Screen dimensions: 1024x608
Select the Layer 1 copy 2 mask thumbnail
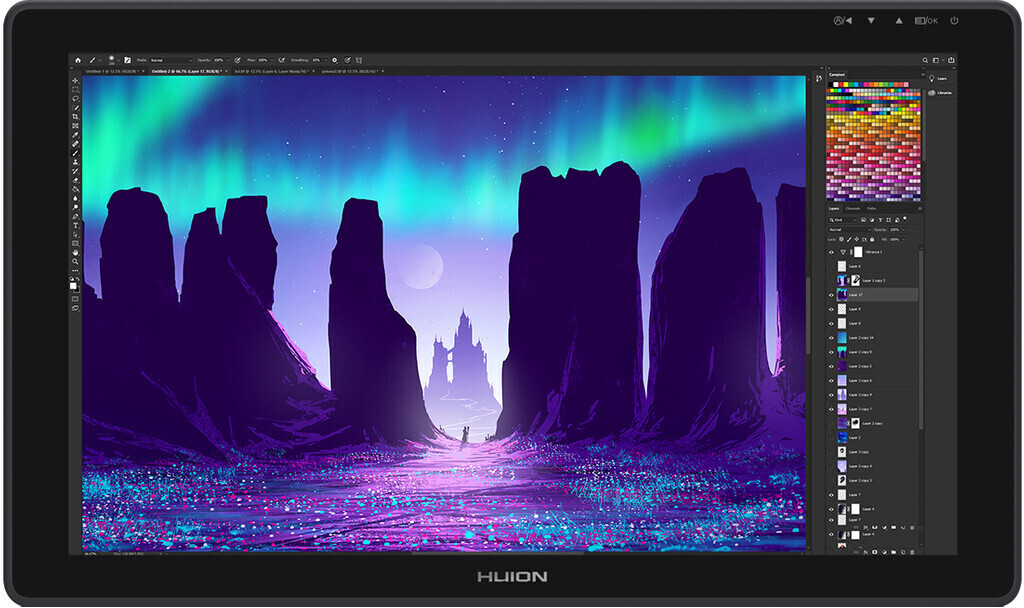coord(856,281)
